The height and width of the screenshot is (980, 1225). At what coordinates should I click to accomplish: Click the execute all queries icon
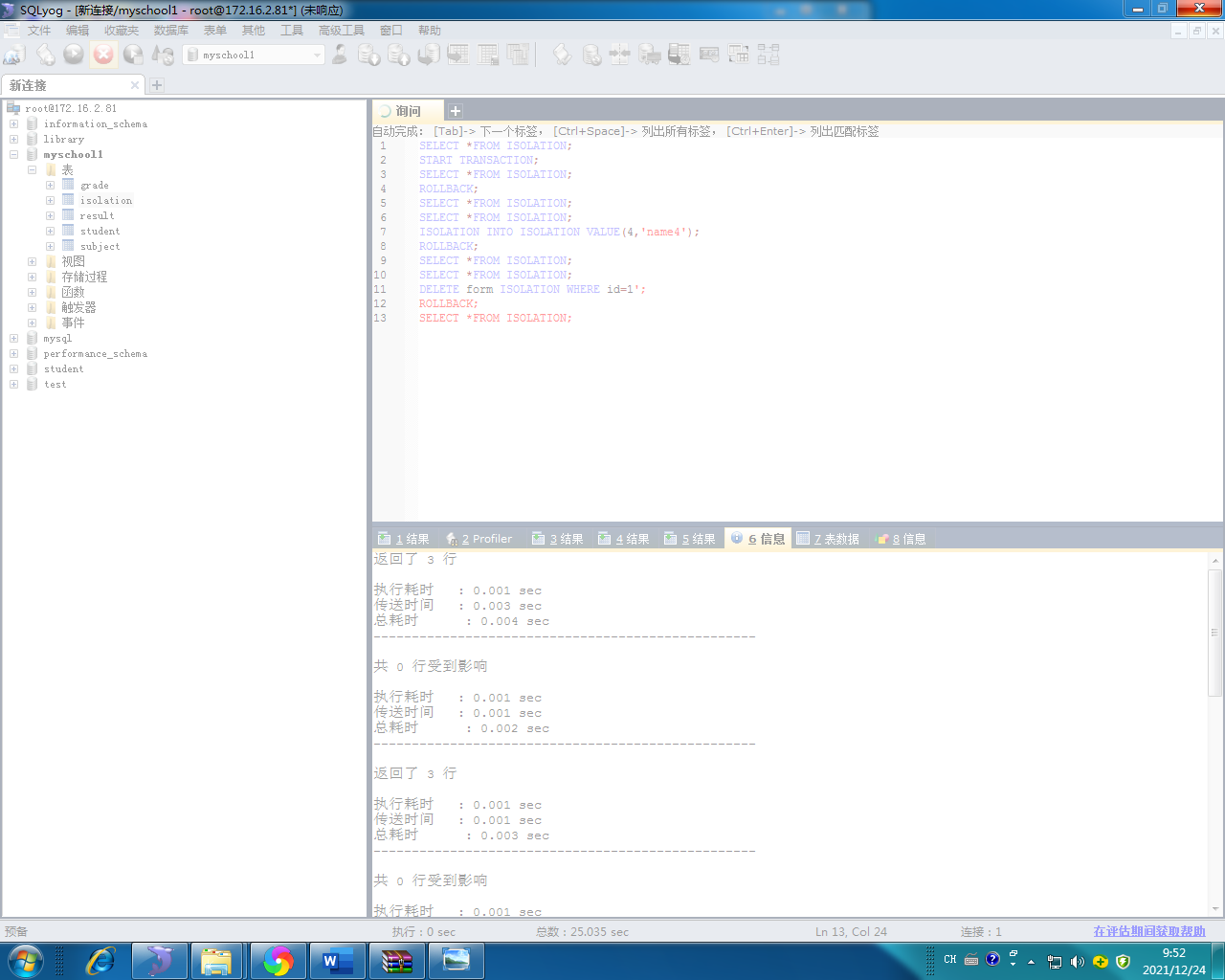point(133,55)
